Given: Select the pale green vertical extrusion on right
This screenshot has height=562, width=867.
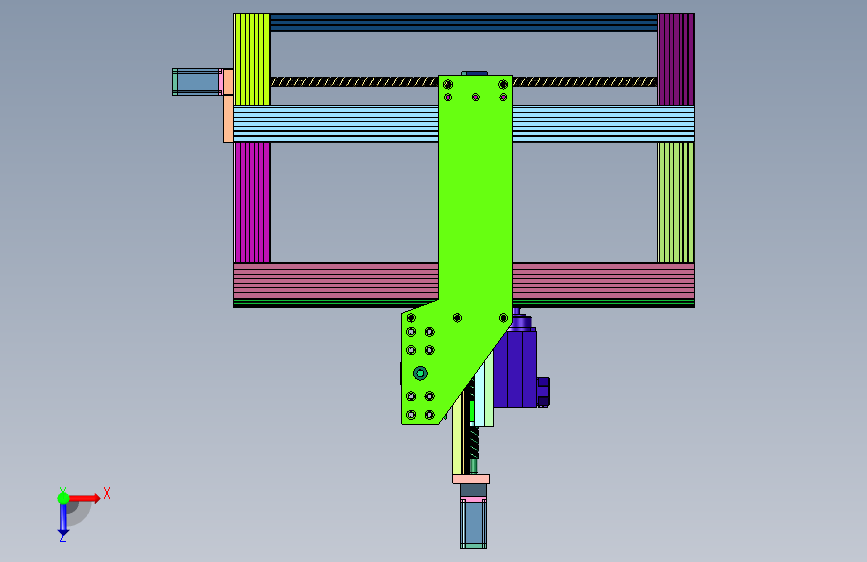Looking at the screenshot, I should [676, 202].
